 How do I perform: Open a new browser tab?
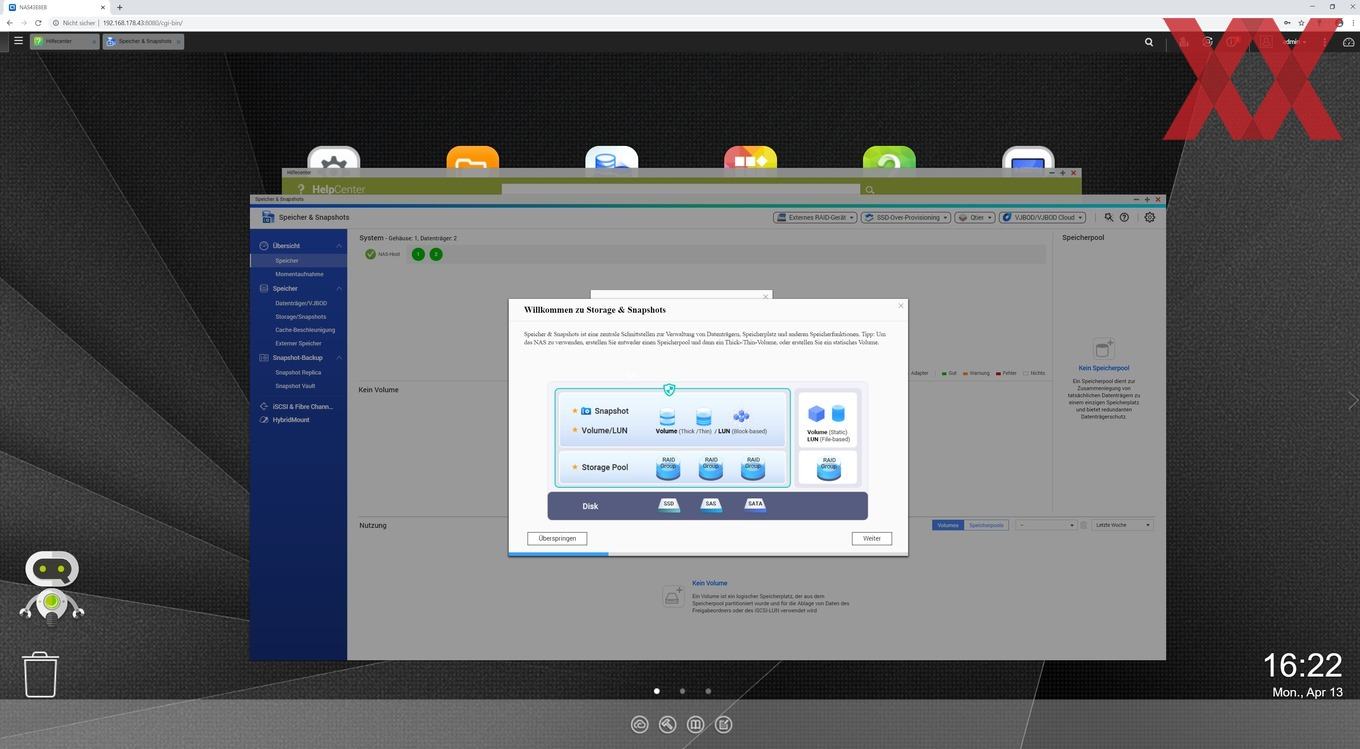coord(119,7)
